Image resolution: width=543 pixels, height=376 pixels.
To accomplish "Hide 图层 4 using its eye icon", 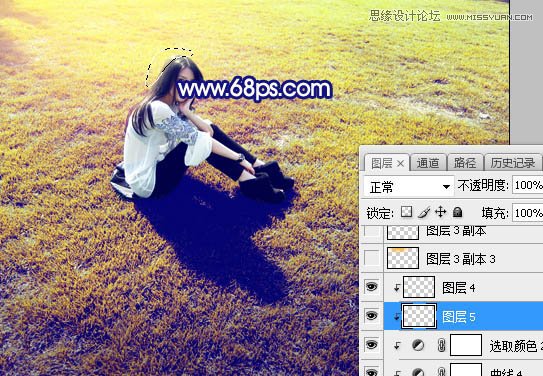I will [371, 287].
